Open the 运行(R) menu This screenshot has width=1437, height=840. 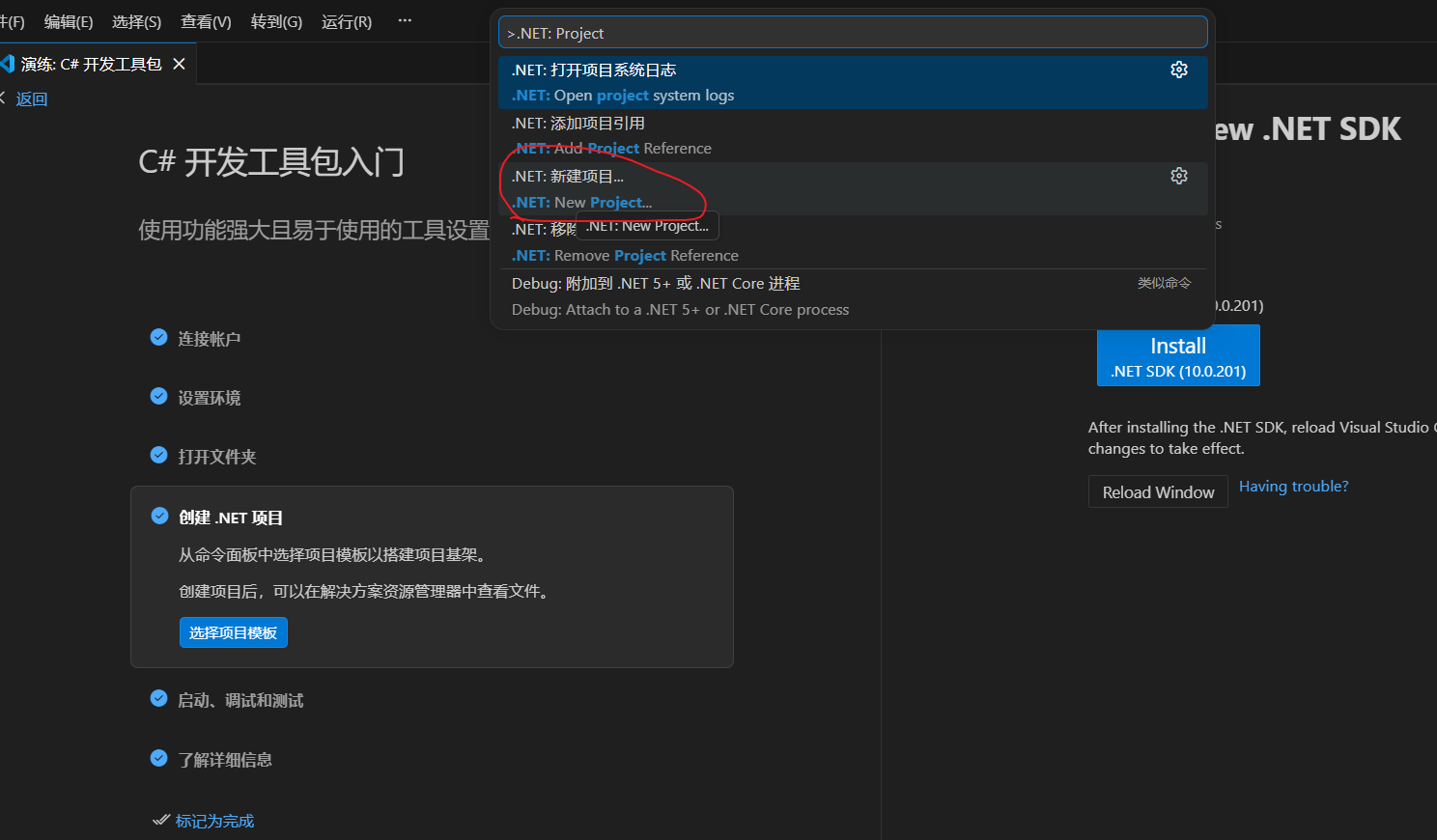point(347,21)
